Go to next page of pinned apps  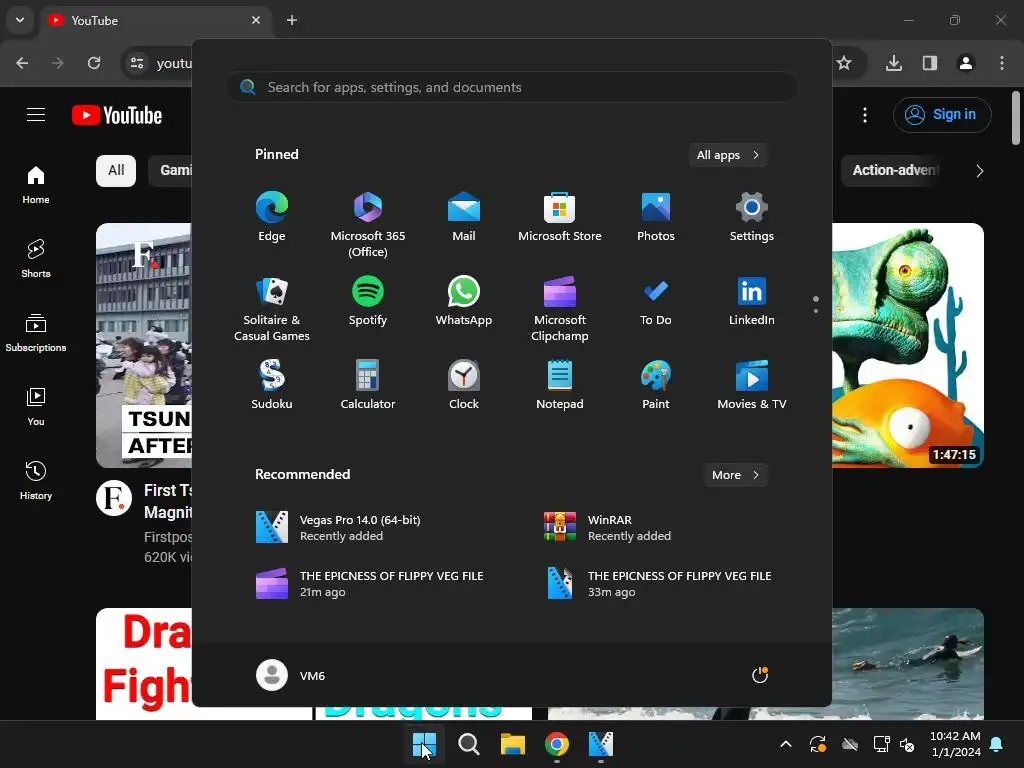816,310
